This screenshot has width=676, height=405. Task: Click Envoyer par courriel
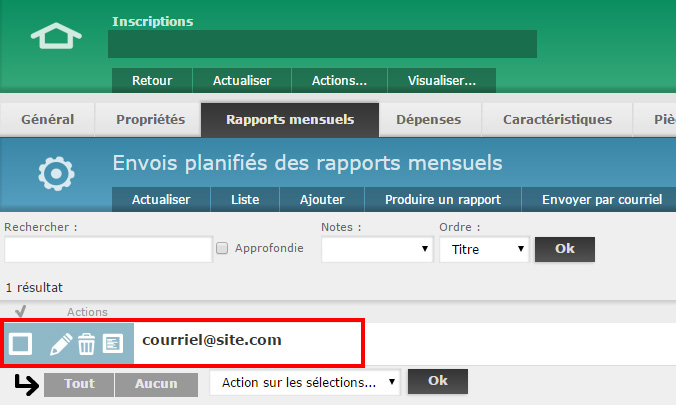601,200
